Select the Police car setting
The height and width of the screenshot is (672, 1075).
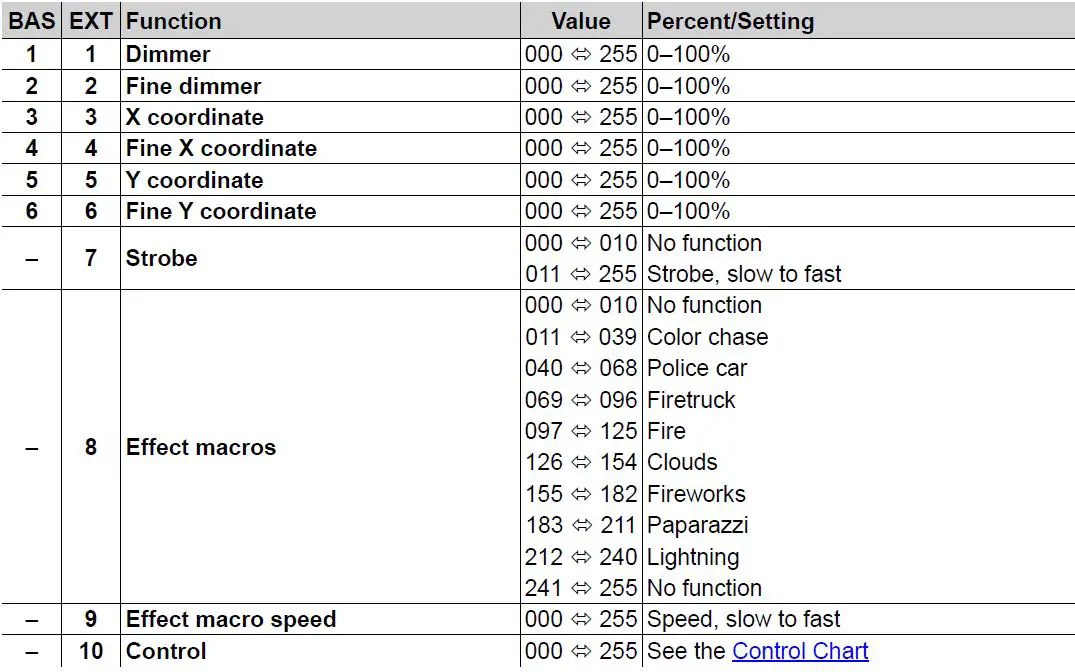pos(697,368)
